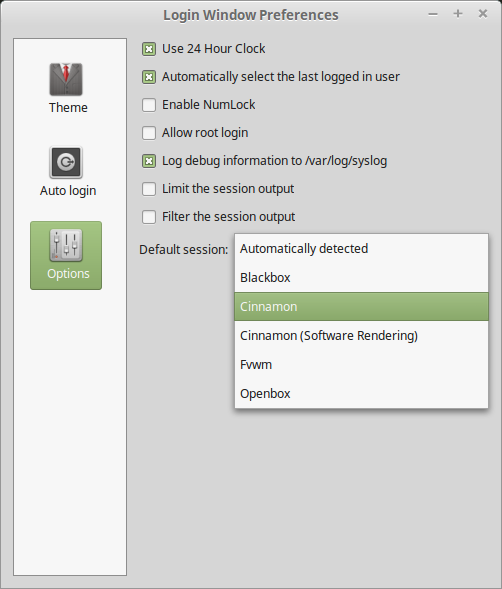Uncheck Automatically select the last logged in user
The image size is (502, 589).
click(x=149, y=77)
